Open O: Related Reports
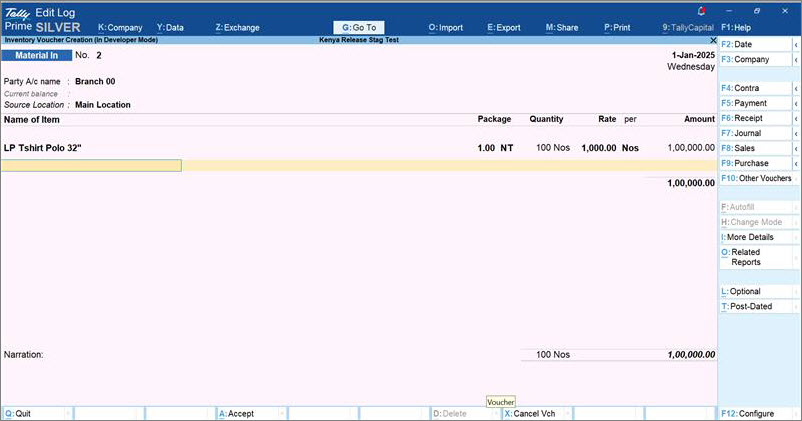This screenshot has height=421, width=802. (x=756, y=257)
